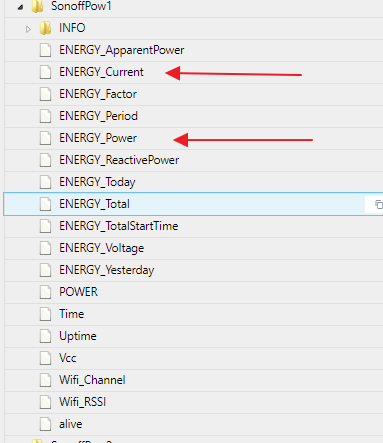Select the ENERGY_Power state
Image resolution: width=383 pixels, height=443 pixels.
[98, 138]
